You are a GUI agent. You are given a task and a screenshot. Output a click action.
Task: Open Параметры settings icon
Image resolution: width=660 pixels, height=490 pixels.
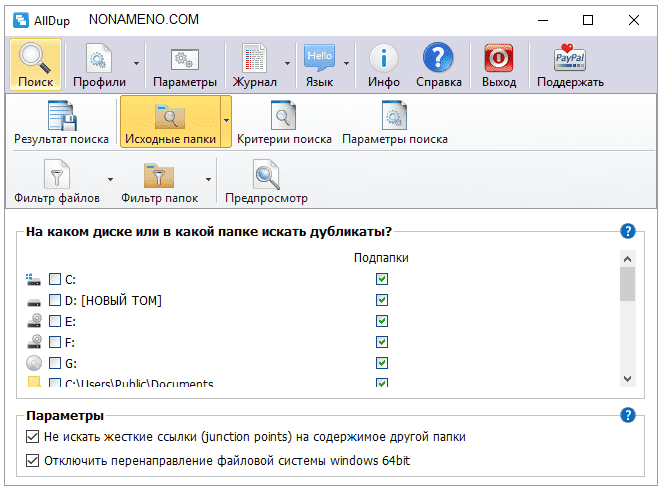pyautogui.click(x=184, y=58)
